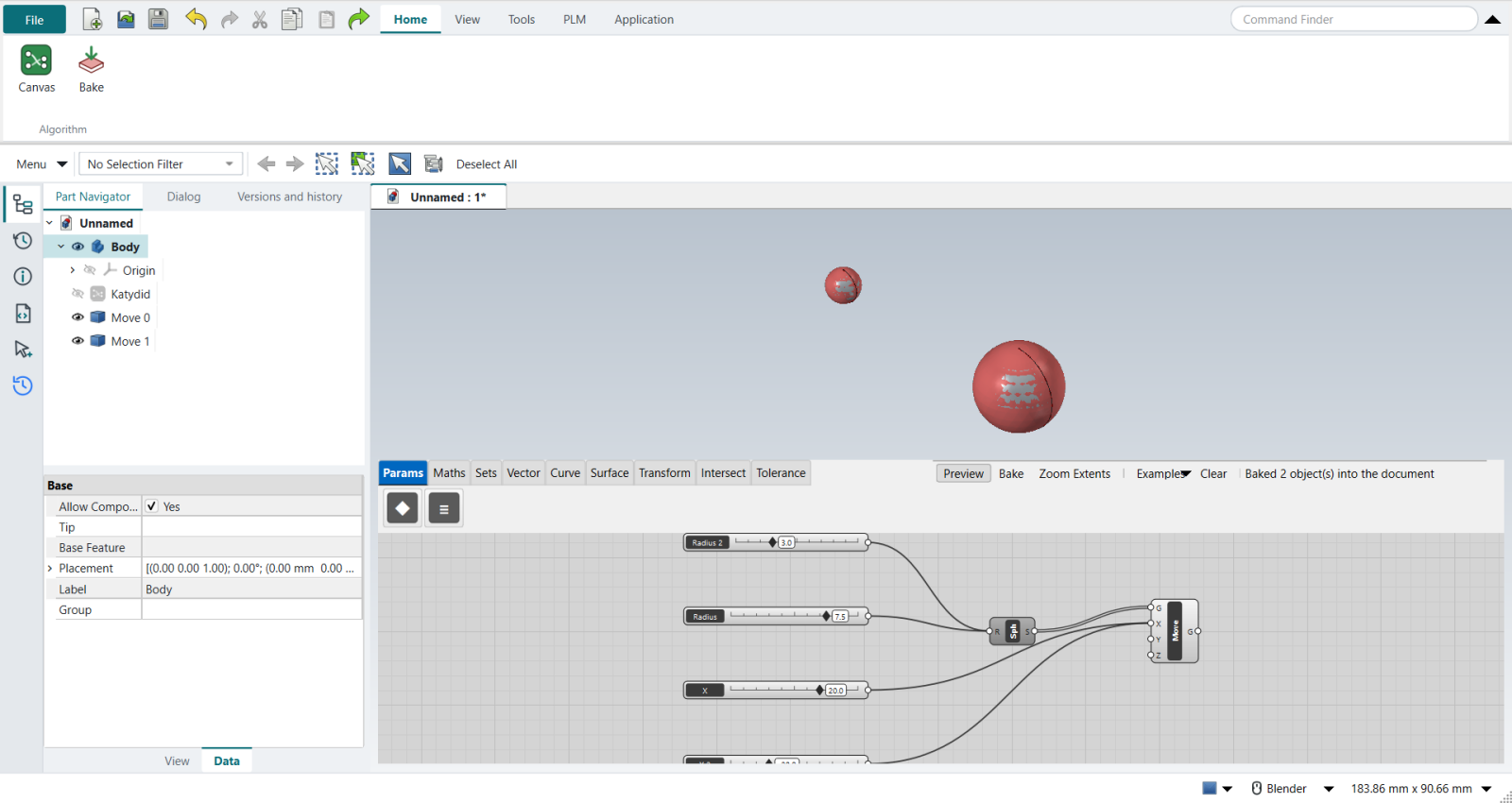
Task: Switch to the View ribbon tab
Action: 467,19
